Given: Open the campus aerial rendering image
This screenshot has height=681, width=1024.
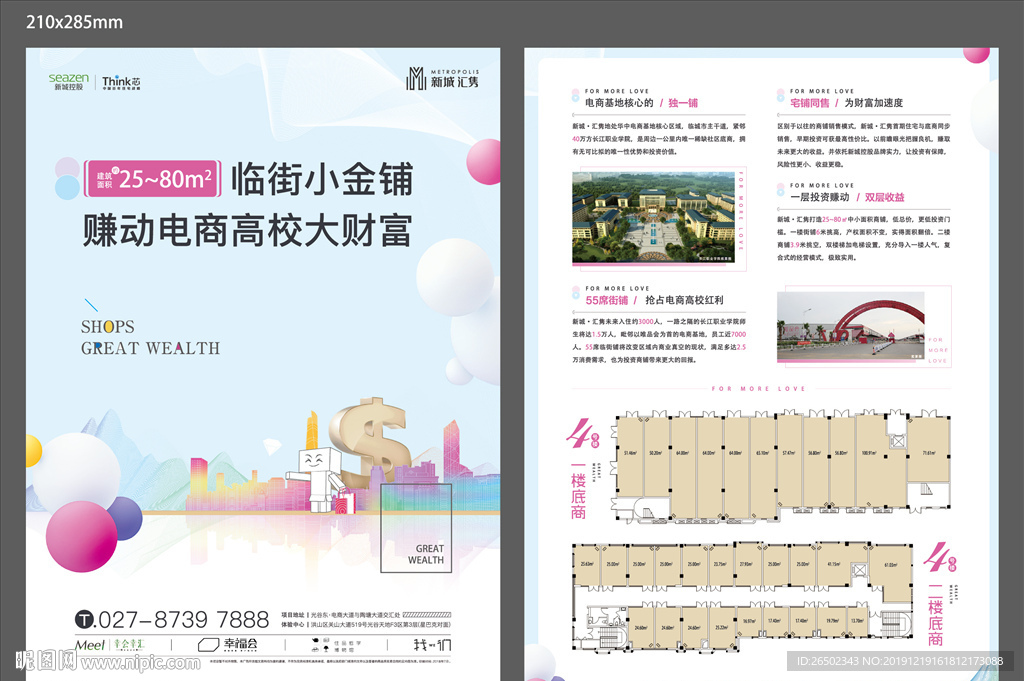Looking at the screenshot, I should (652, 217).
